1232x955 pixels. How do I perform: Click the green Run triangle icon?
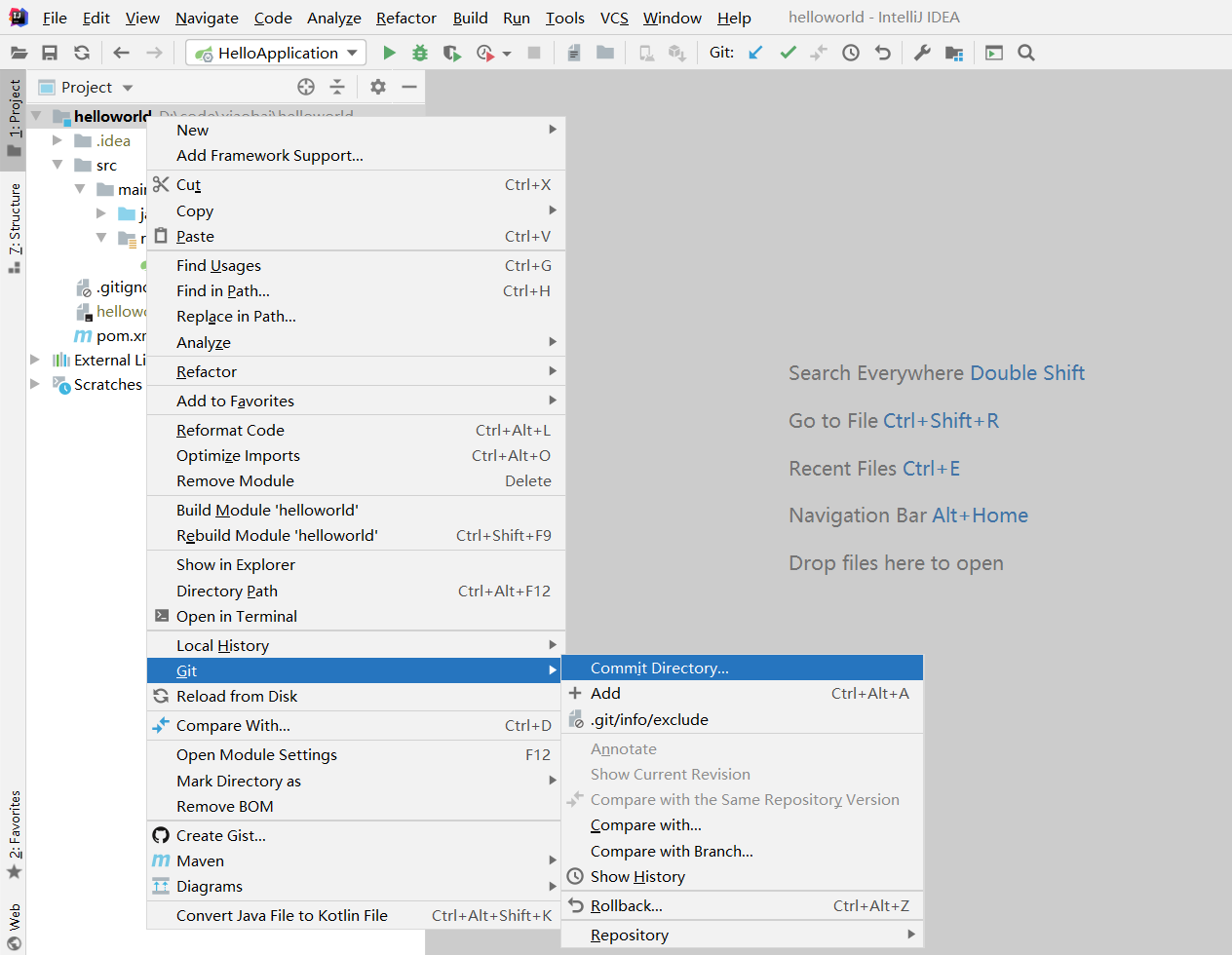389,53
